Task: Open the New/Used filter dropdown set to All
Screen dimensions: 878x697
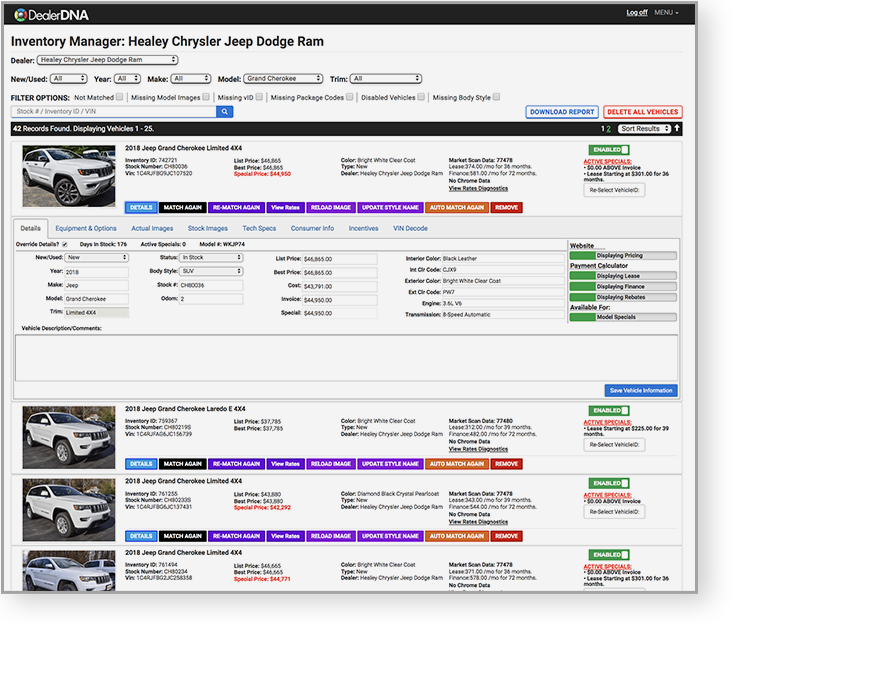Action: click(68, 79)
